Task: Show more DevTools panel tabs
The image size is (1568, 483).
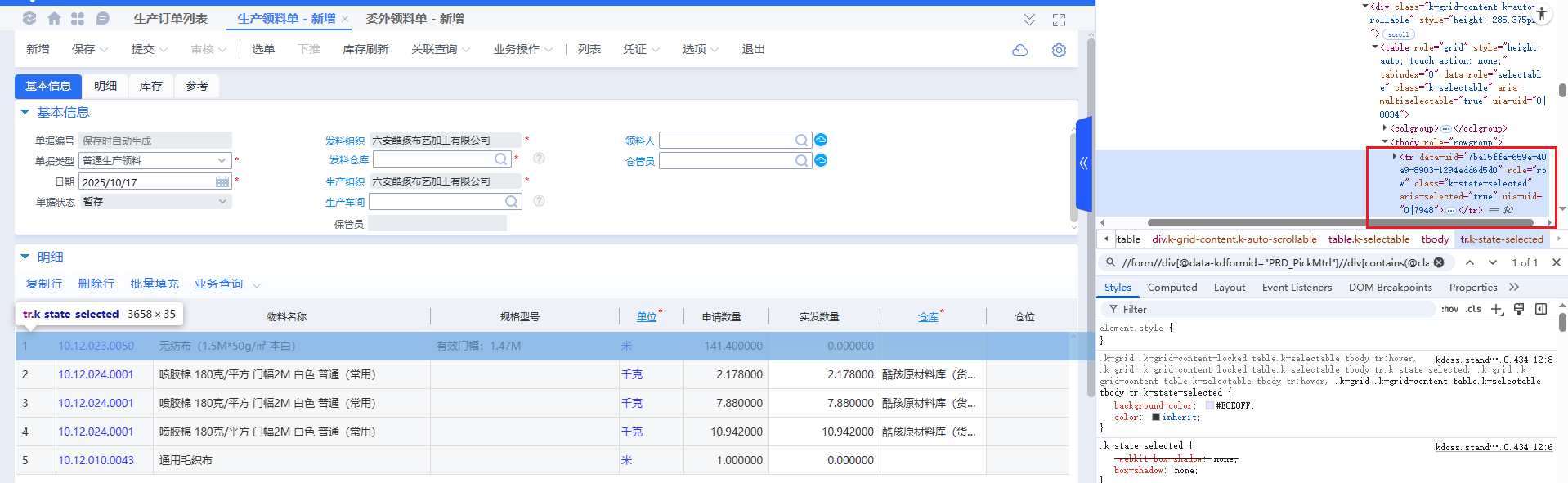Action: tap(1514, 287)
